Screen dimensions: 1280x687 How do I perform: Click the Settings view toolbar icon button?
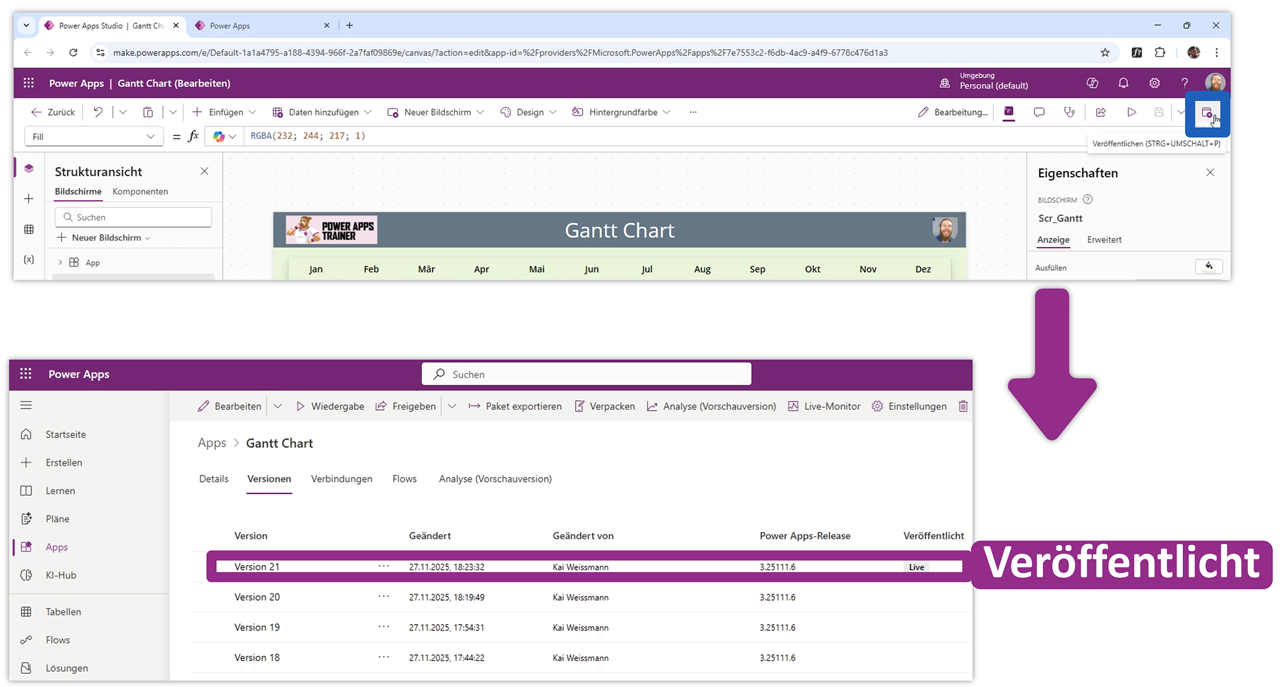point(1009,112)
